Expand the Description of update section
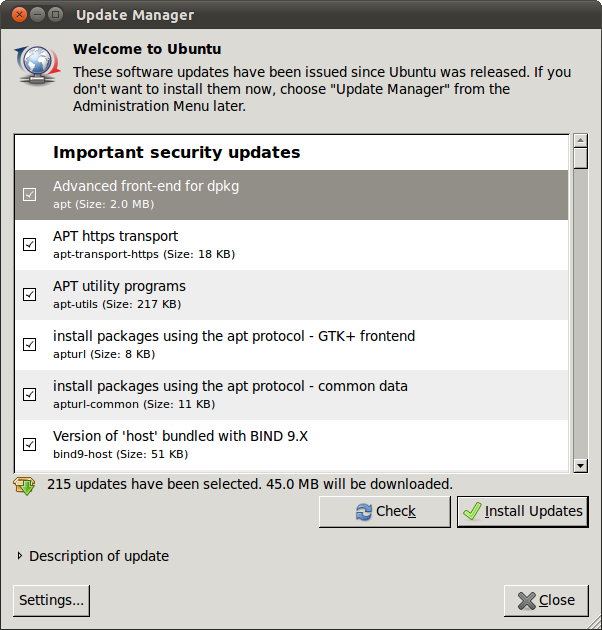 21,556
